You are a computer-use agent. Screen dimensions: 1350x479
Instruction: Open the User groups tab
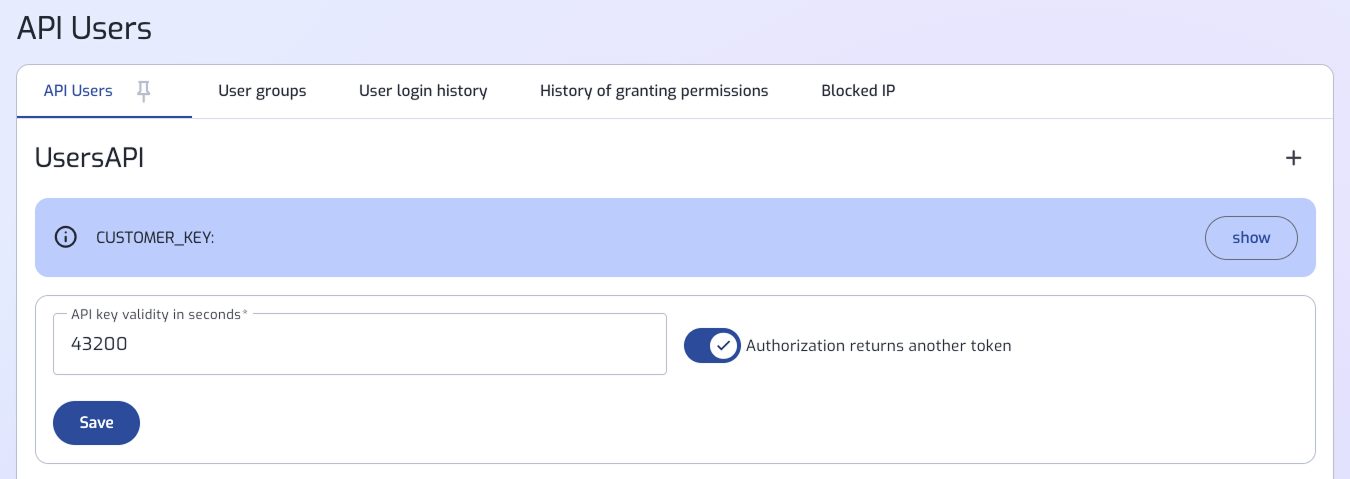tap(262, 91)
